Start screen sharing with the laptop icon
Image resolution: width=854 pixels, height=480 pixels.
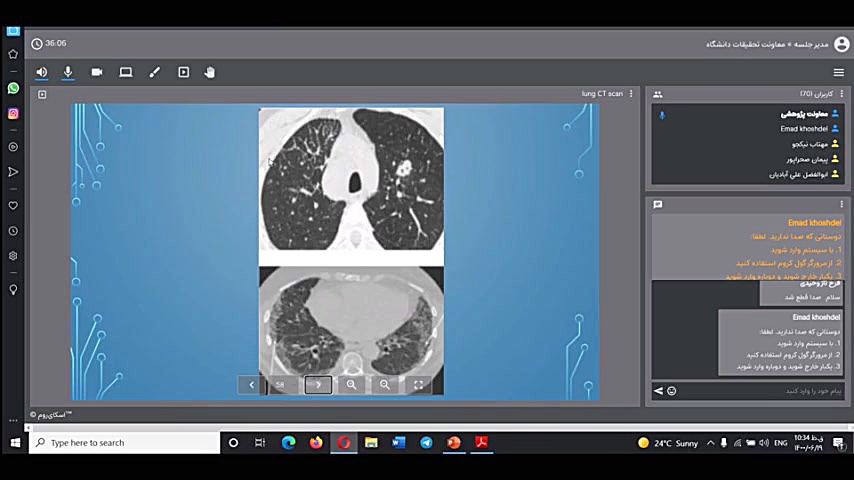(x=126, y=72)
